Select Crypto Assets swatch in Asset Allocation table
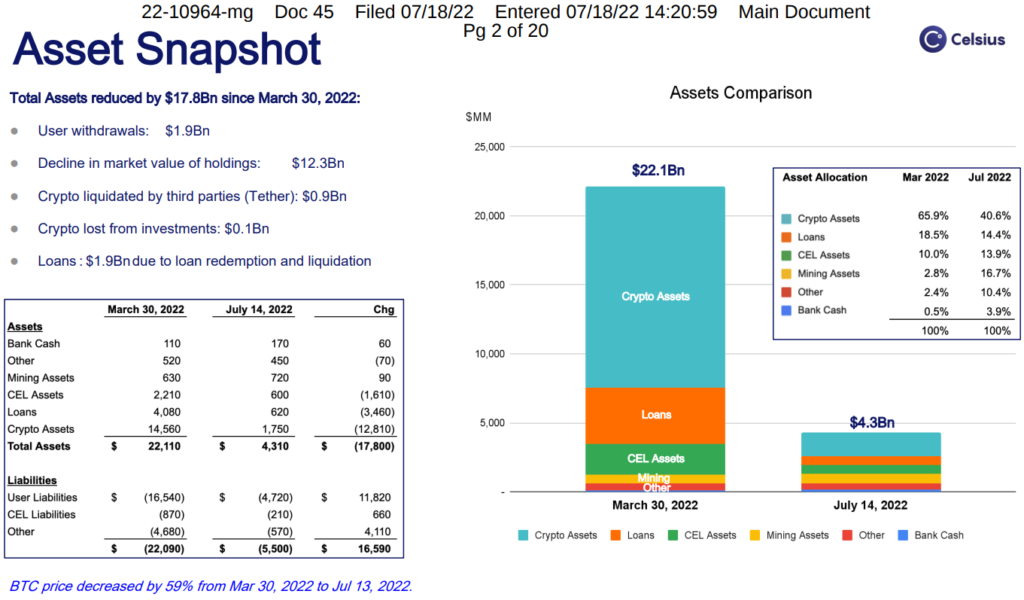The image size is (1024, 600). (x=787, y=219)
